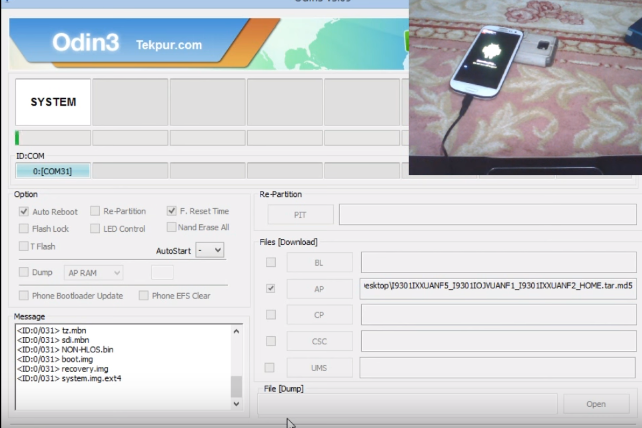Click the Odin3 banner logo
The height and width of the screenshot is (428, 642).
[86, 42]
